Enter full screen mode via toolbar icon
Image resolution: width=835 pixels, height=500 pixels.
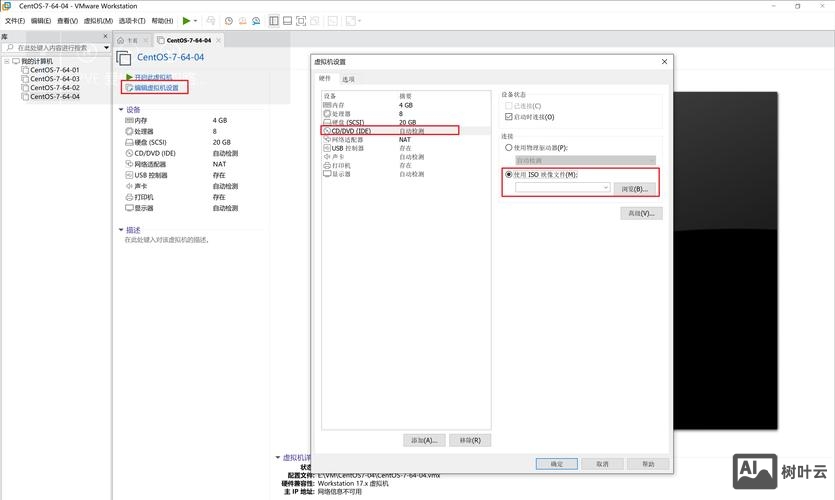pos(301,21)
